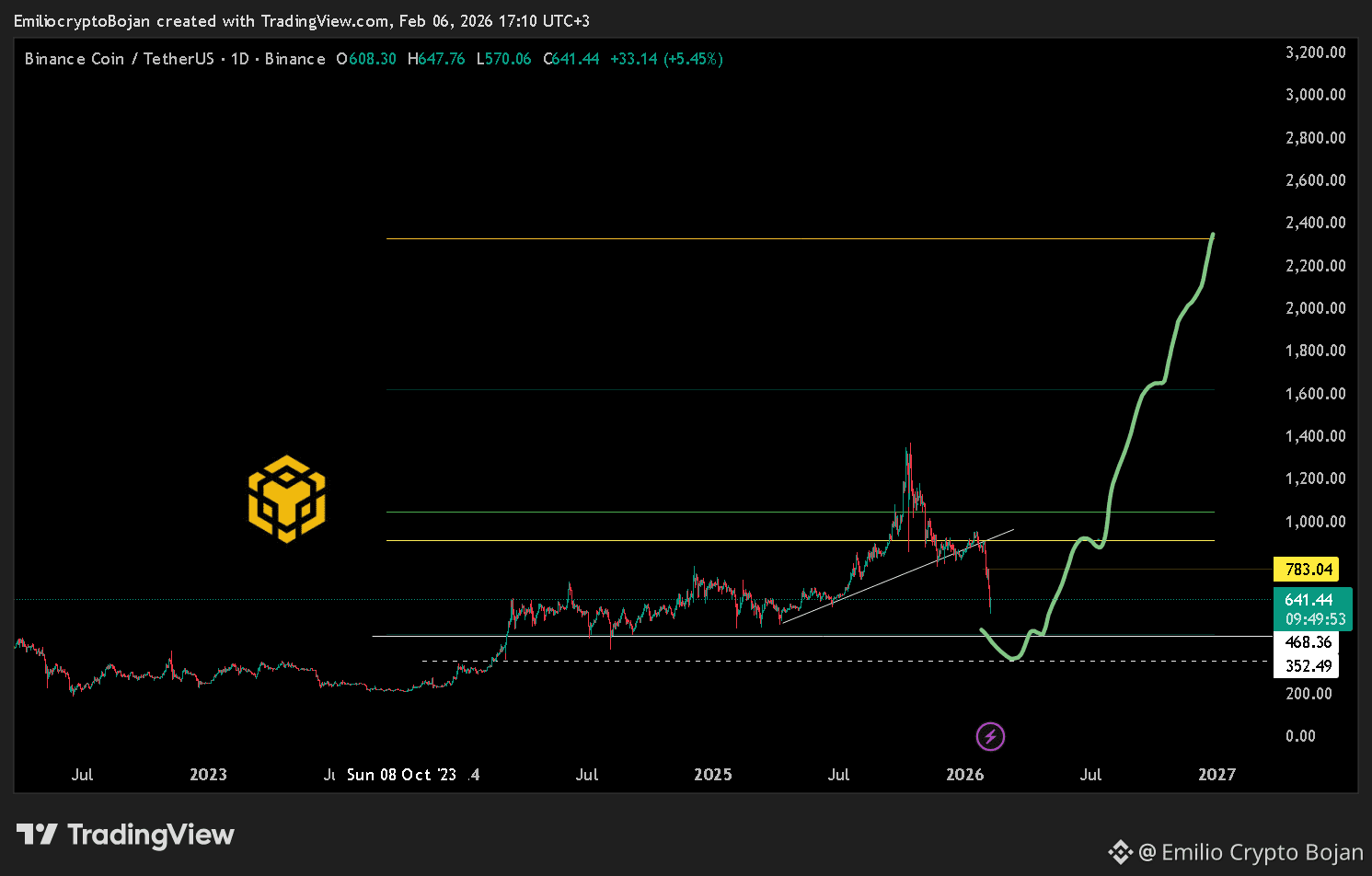
Task: Select the low value L570.06
Action: tap(503, 59)
